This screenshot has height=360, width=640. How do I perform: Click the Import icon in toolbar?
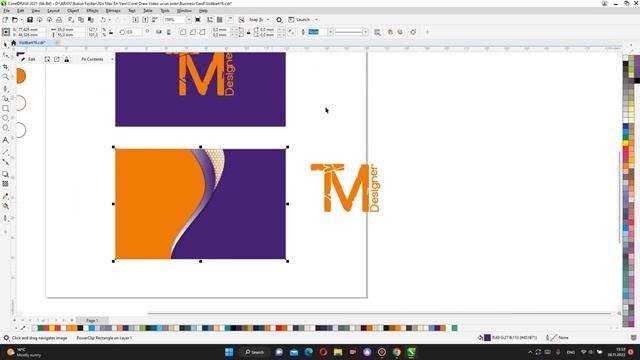136,20
